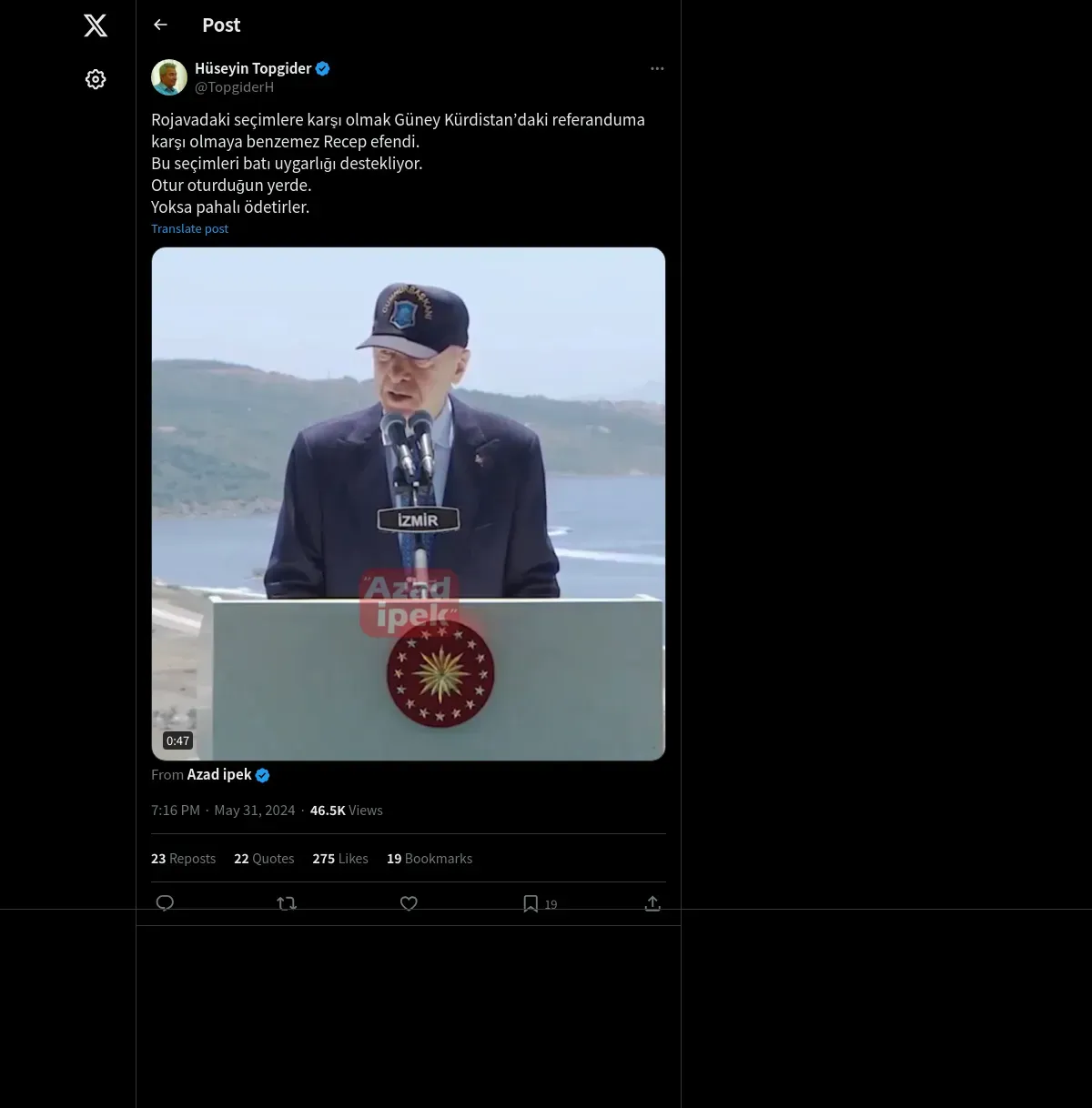
Task: Click the Hüseyin Topgider display name
Action: point(253,68)
